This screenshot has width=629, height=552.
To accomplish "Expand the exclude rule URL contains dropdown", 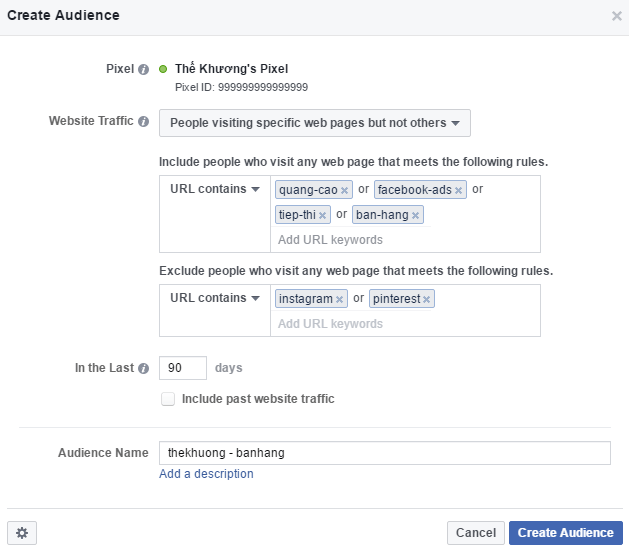I will [x=214, y=298].
